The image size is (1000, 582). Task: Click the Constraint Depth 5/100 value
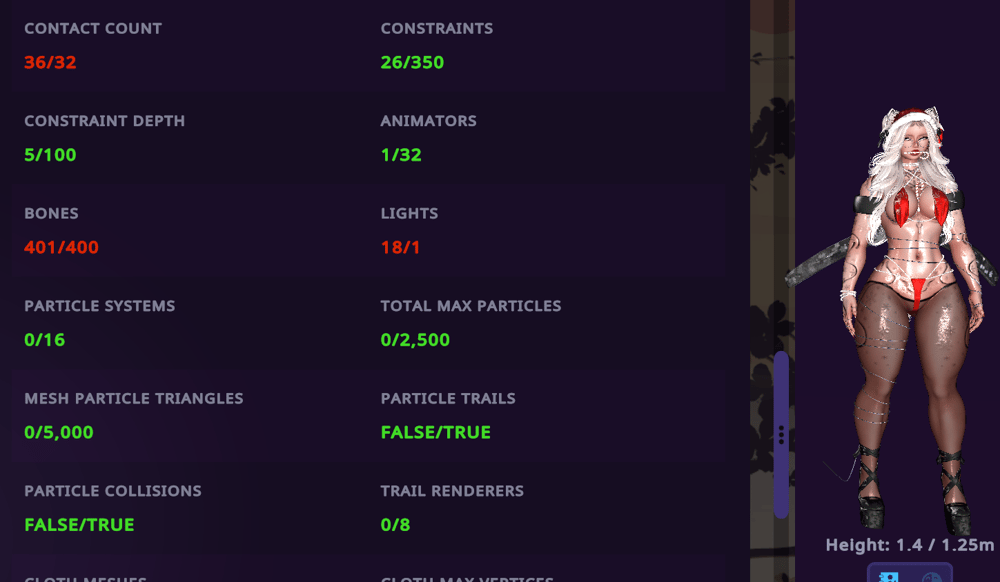point(50,155)
